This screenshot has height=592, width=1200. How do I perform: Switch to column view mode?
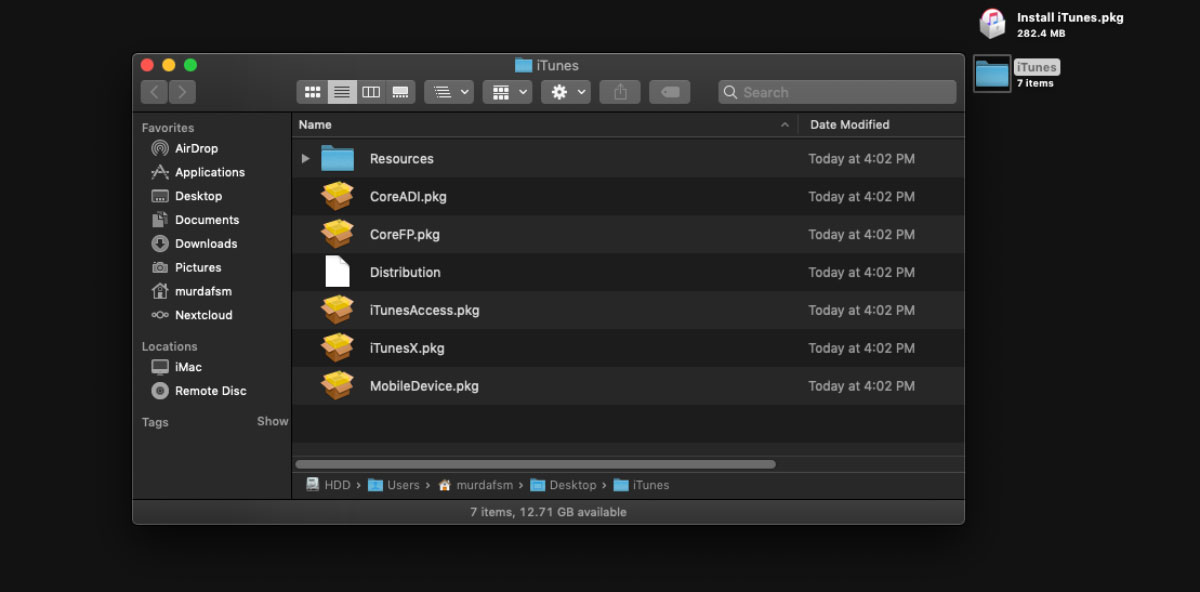click(x=371, y=91)
